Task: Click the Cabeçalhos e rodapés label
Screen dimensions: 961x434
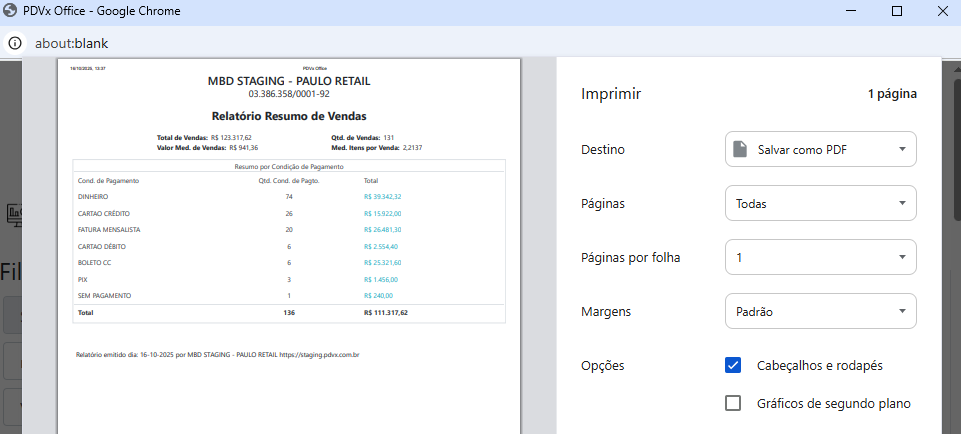Action: (x=820, y=365)
